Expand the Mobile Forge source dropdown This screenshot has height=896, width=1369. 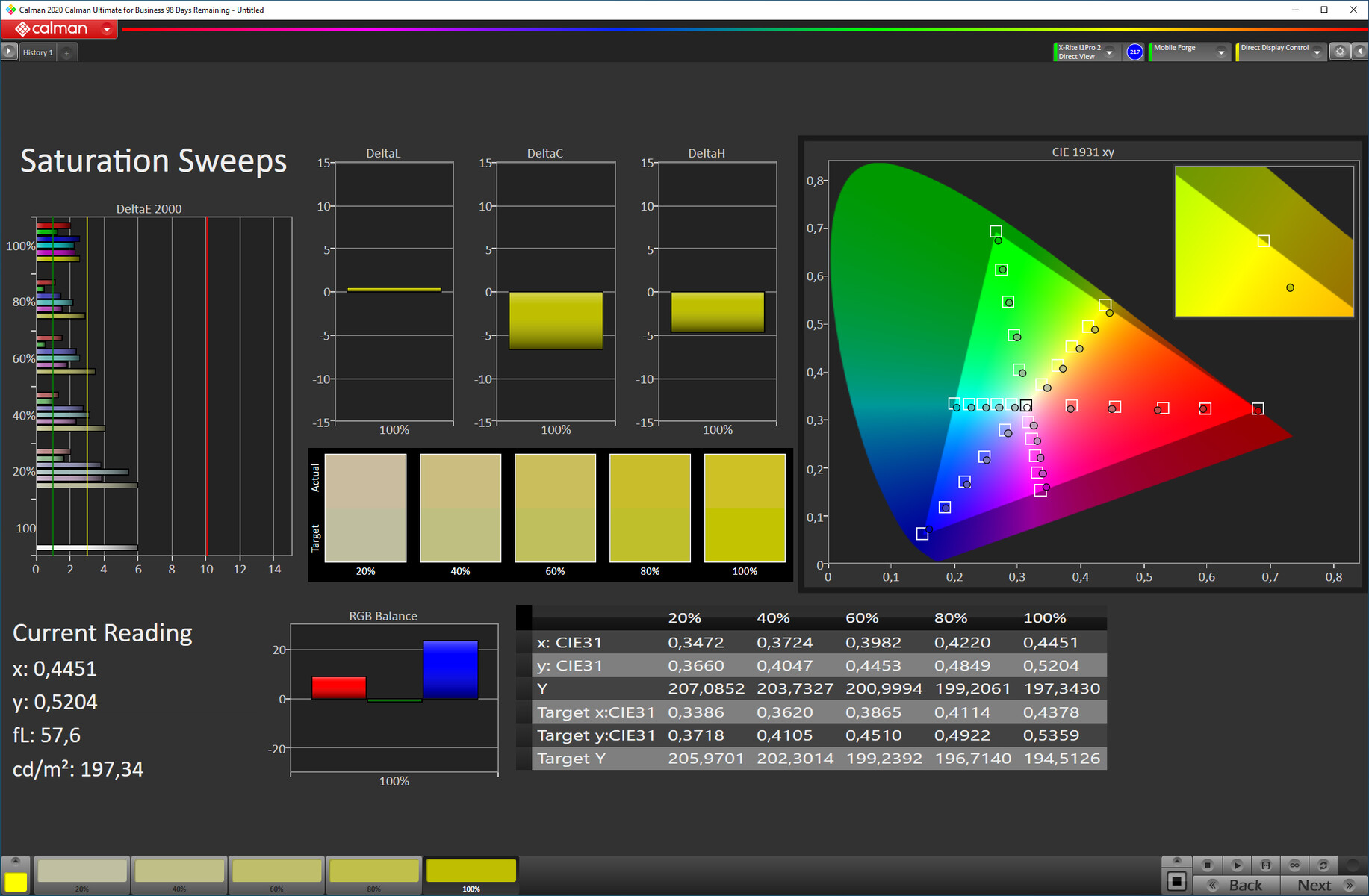click(x=1221, y=52)
